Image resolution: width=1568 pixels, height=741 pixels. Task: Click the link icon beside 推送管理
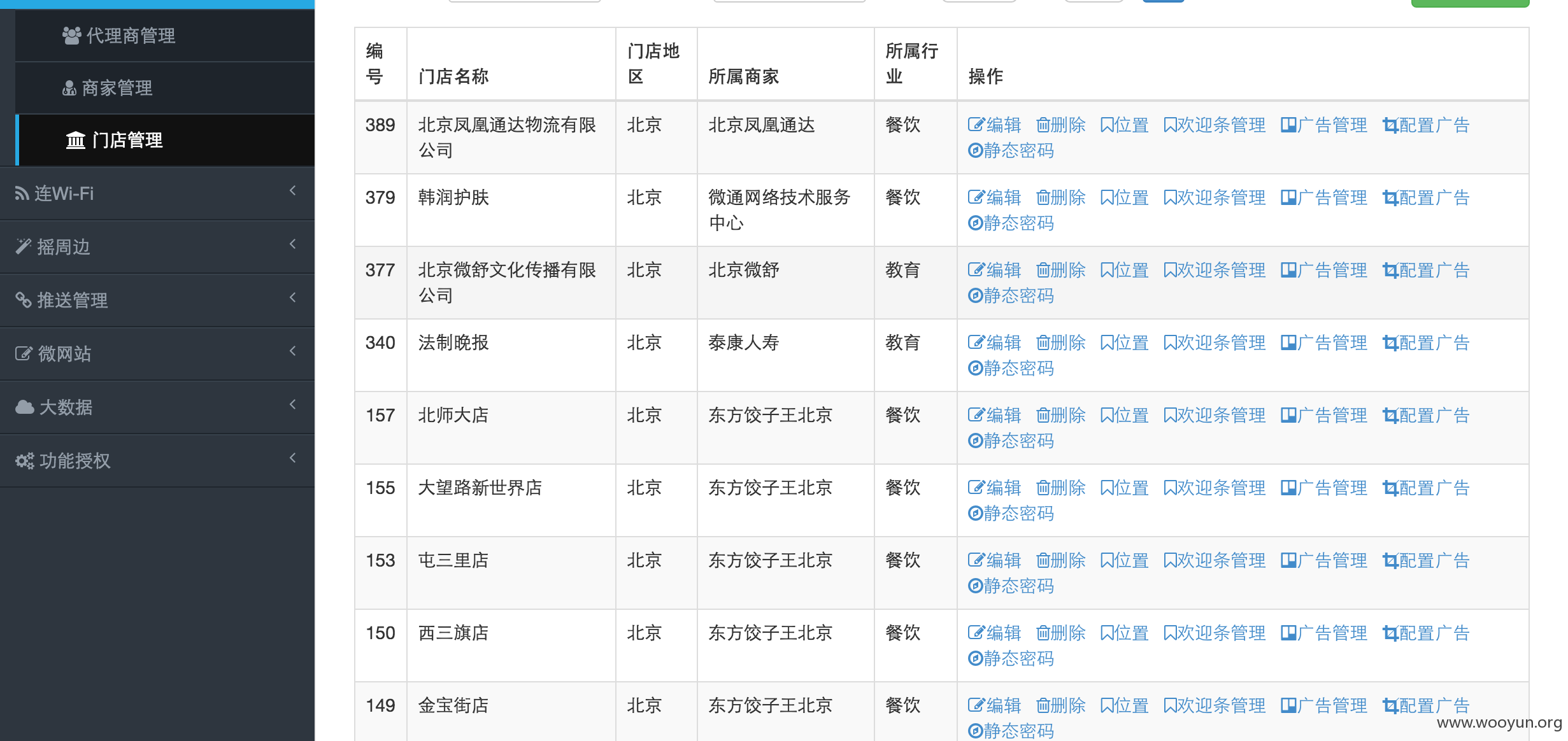(x=24, y=300)
